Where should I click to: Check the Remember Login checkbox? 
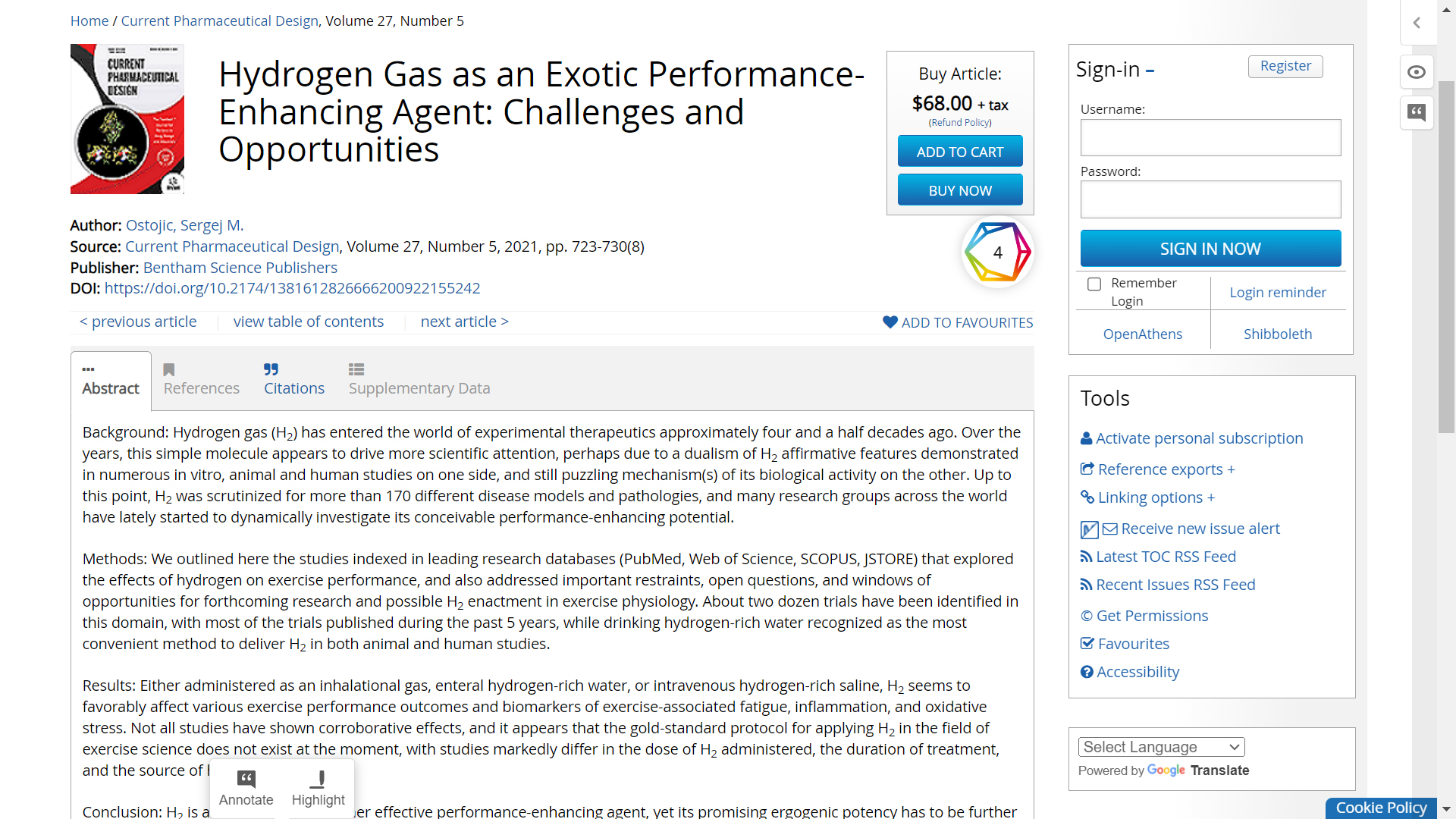click(x=1094, y=284)
